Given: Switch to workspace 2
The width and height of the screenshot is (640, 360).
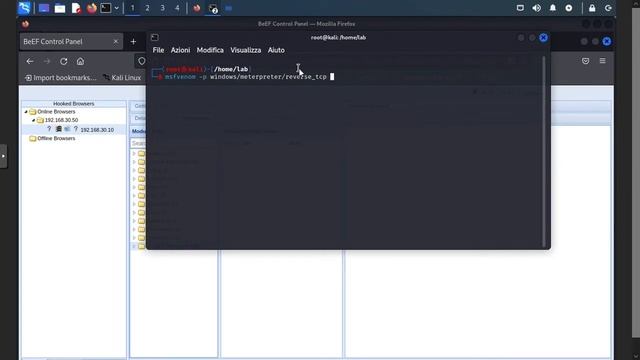Looking at the screenshot, I should coord(147,8).
